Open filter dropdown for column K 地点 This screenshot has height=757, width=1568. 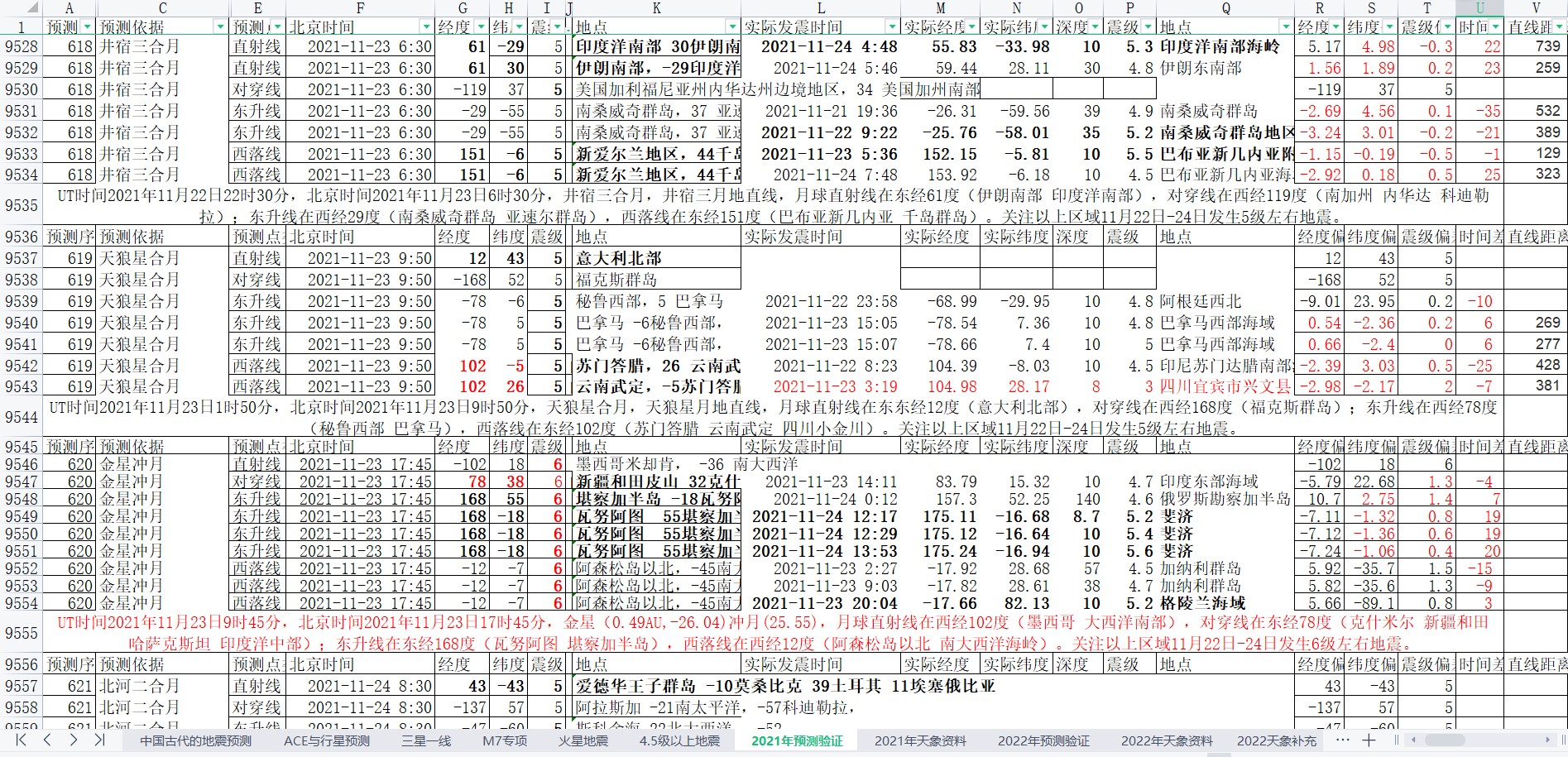tap(732, 27)
